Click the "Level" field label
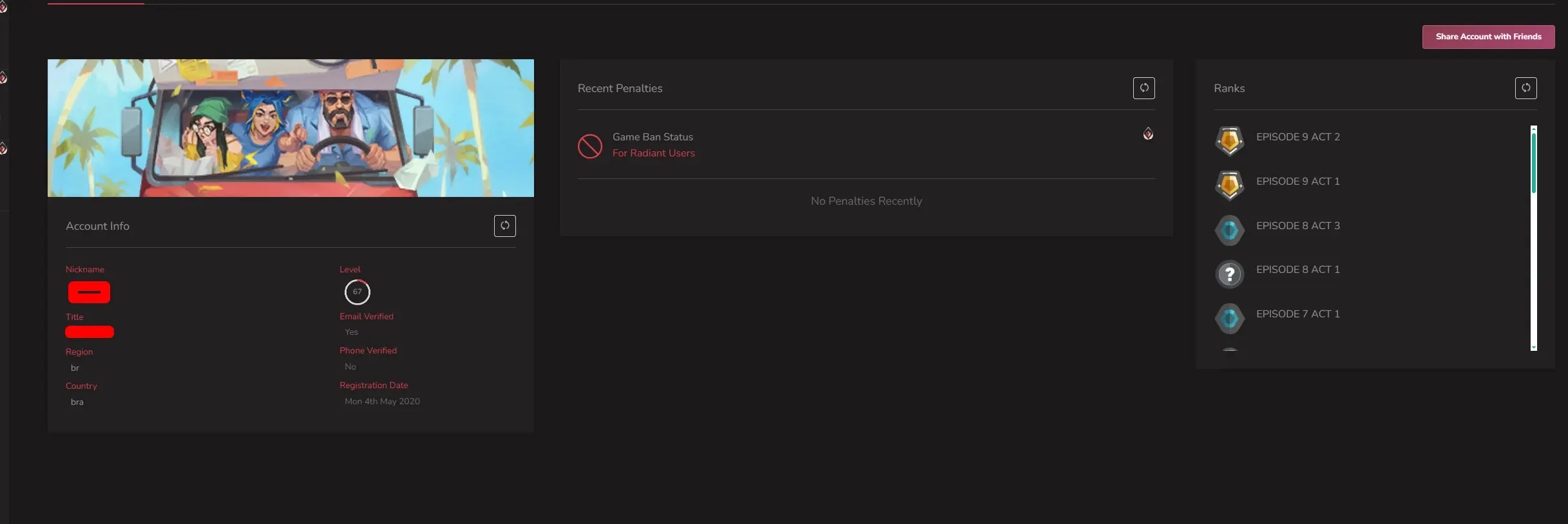Viewport: 1568px width, 524px height. (350, 270)
